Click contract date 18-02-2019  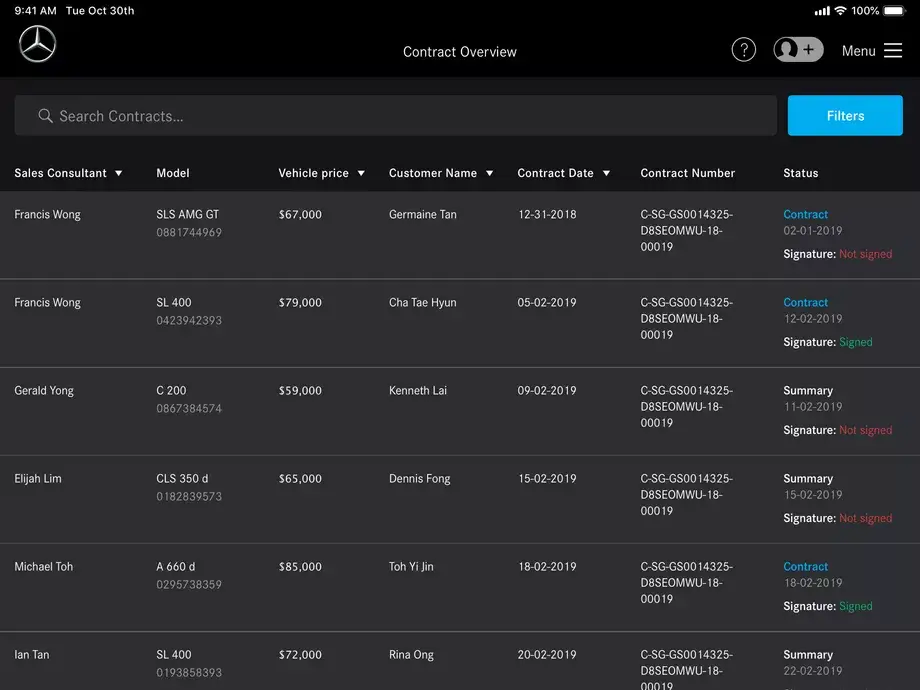547,566
